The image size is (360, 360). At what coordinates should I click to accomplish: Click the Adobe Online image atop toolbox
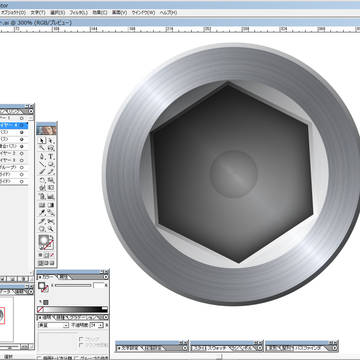(46, 130)
